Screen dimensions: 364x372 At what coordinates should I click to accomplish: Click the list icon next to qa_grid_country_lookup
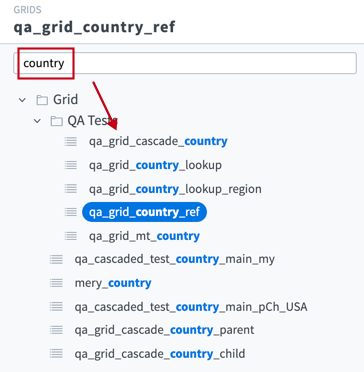[71, 165]
